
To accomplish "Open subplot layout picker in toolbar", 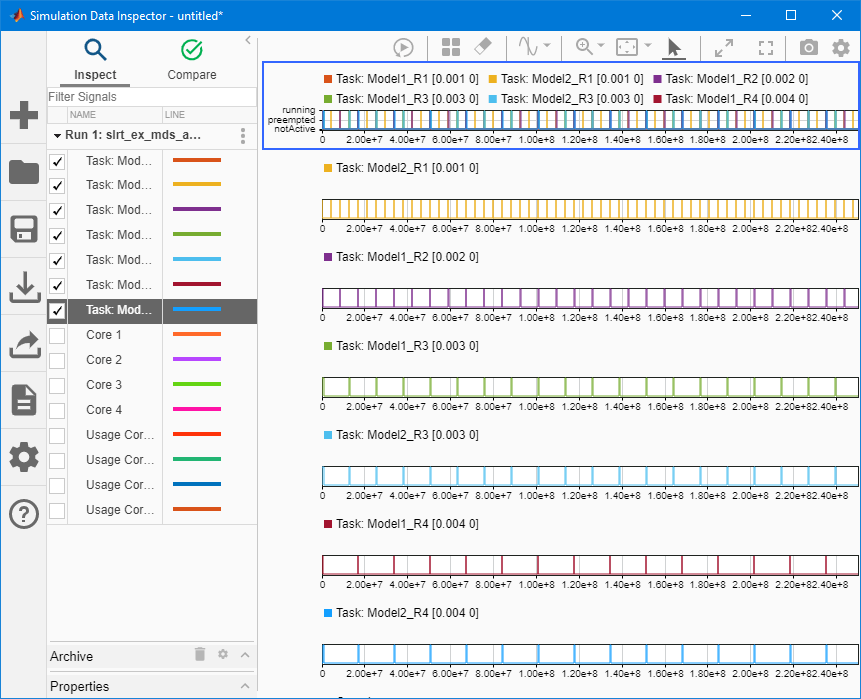I will pyautogui.click(x=449, y=46).
